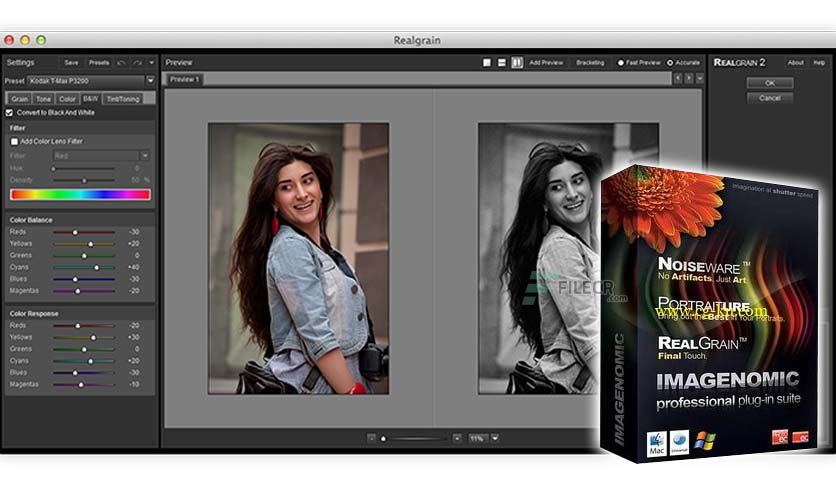Click the lens filter Density slider
The width and height of the screenshot is (836, 484).
click(x=84, y=181)
